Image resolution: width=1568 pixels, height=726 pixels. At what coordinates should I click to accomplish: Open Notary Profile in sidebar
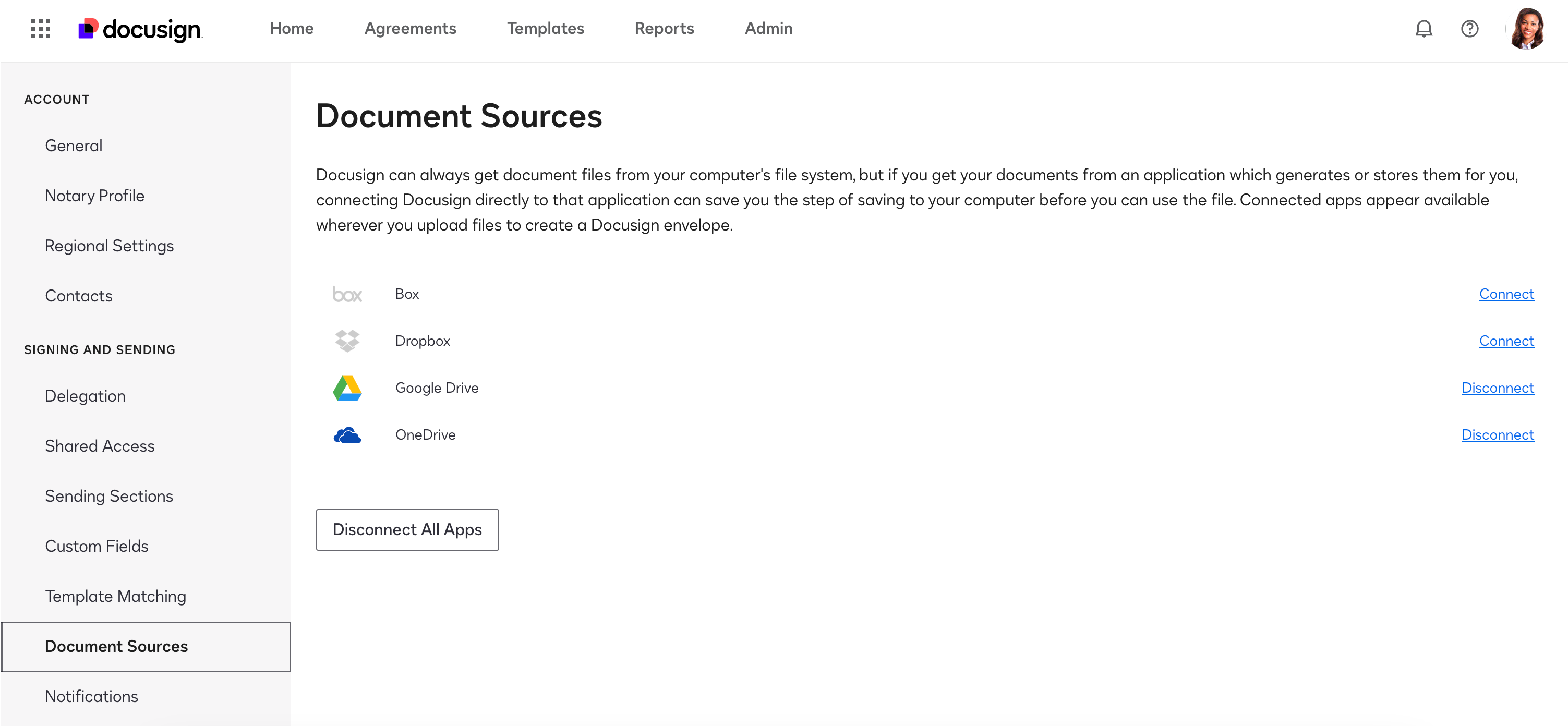[94, 196]
